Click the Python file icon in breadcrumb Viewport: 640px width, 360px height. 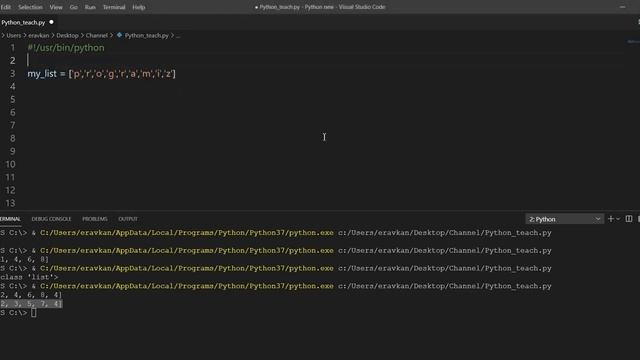tap(119, 35)
